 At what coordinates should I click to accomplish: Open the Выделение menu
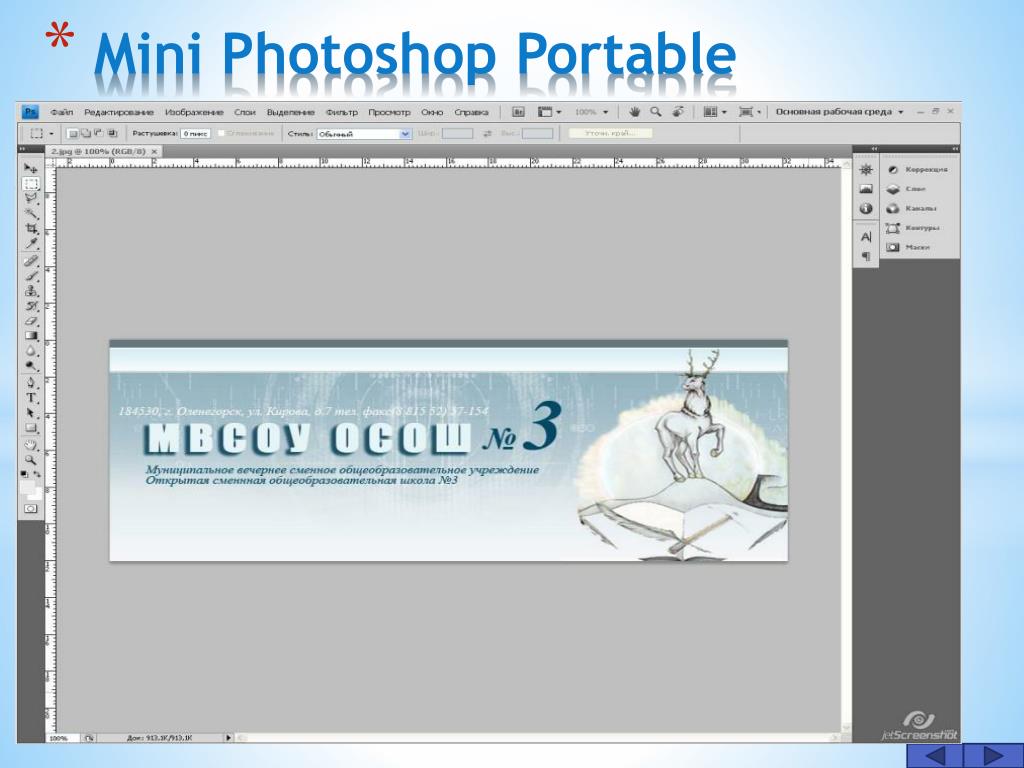tap(291, 112)
